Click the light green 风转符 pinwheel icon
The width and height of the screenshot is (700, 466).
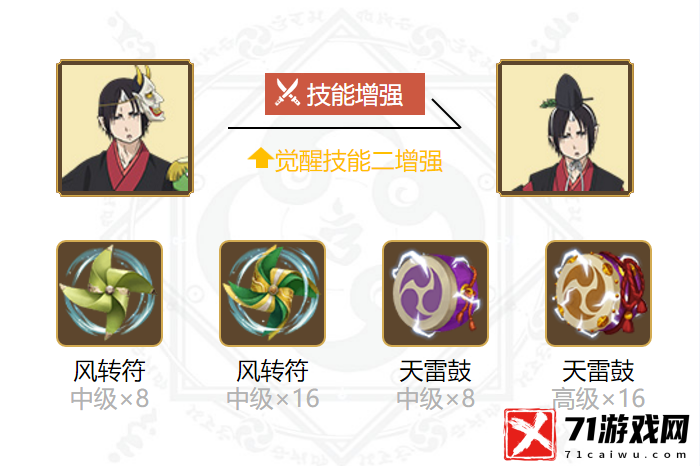pos(109,293)
